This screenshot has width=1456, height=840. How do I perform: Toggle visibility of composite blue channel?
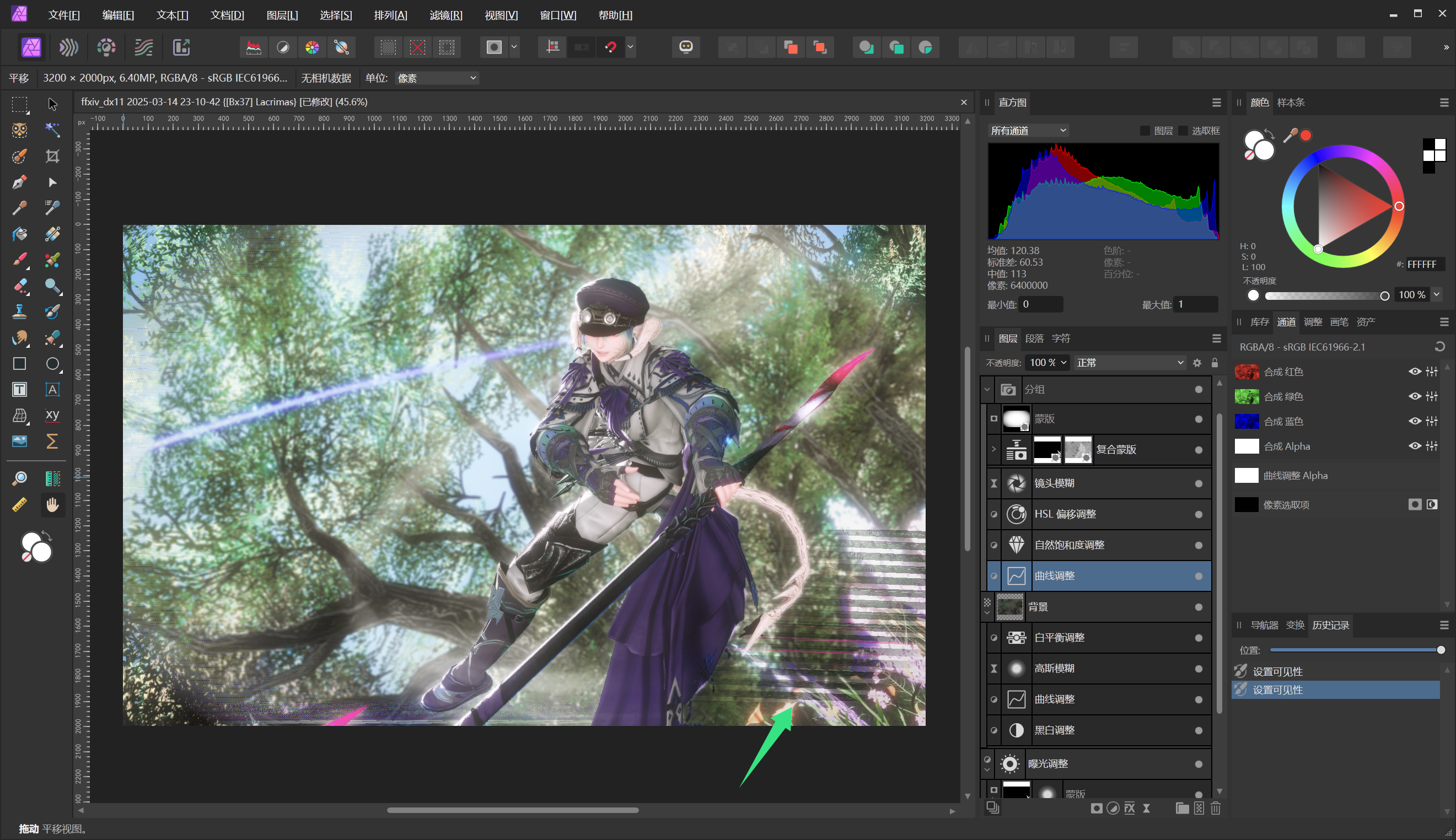1415,421
